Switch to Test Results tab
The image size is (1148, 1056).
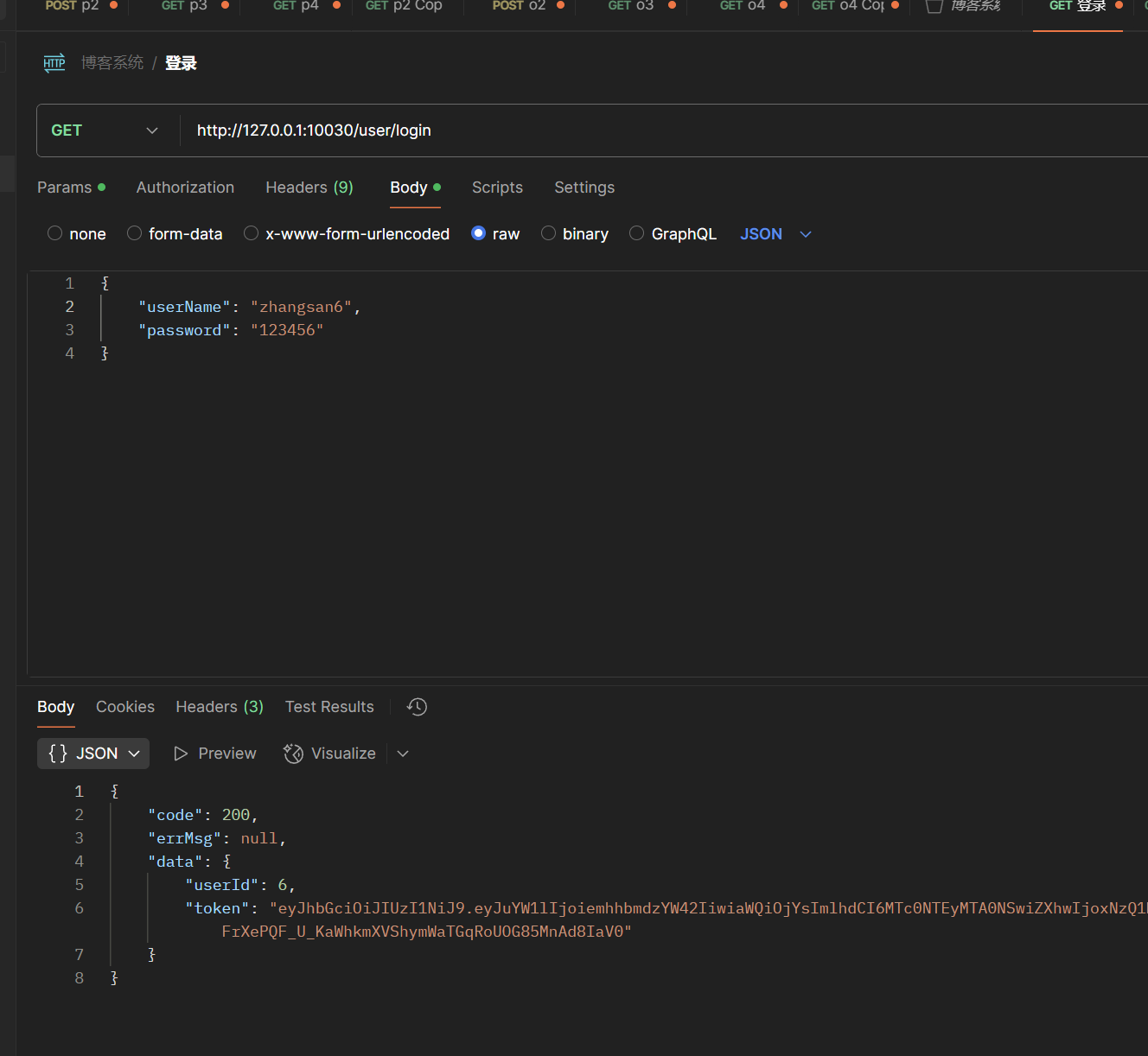click(x=329, y=707)
